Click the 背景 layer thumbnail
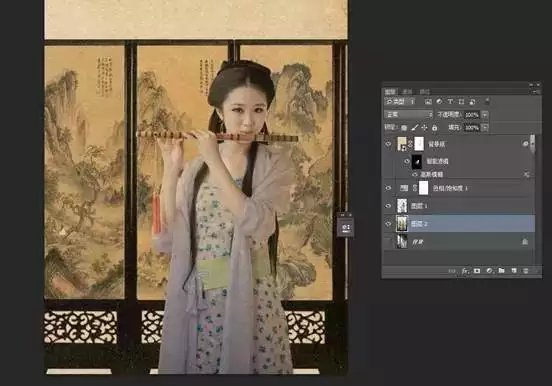552x386 pixels. [402, 242]
